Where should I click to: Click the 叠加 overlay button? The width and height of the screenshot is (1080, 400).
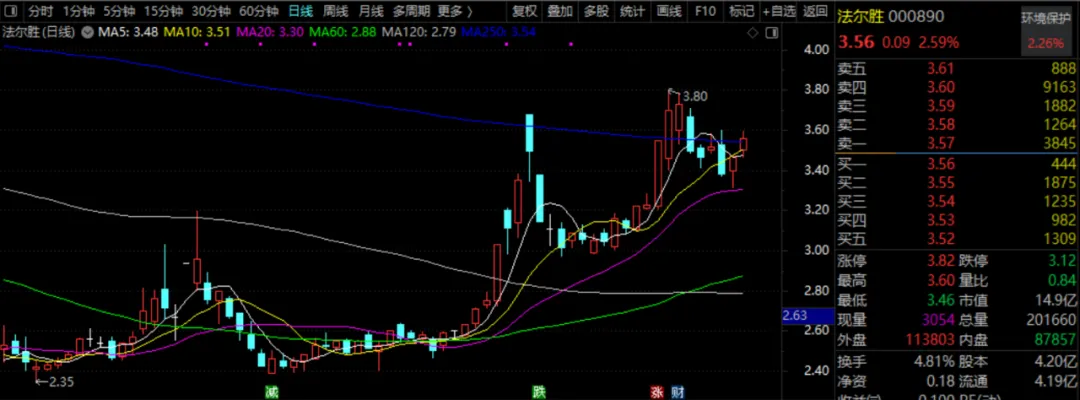click(x=560, y=11)
